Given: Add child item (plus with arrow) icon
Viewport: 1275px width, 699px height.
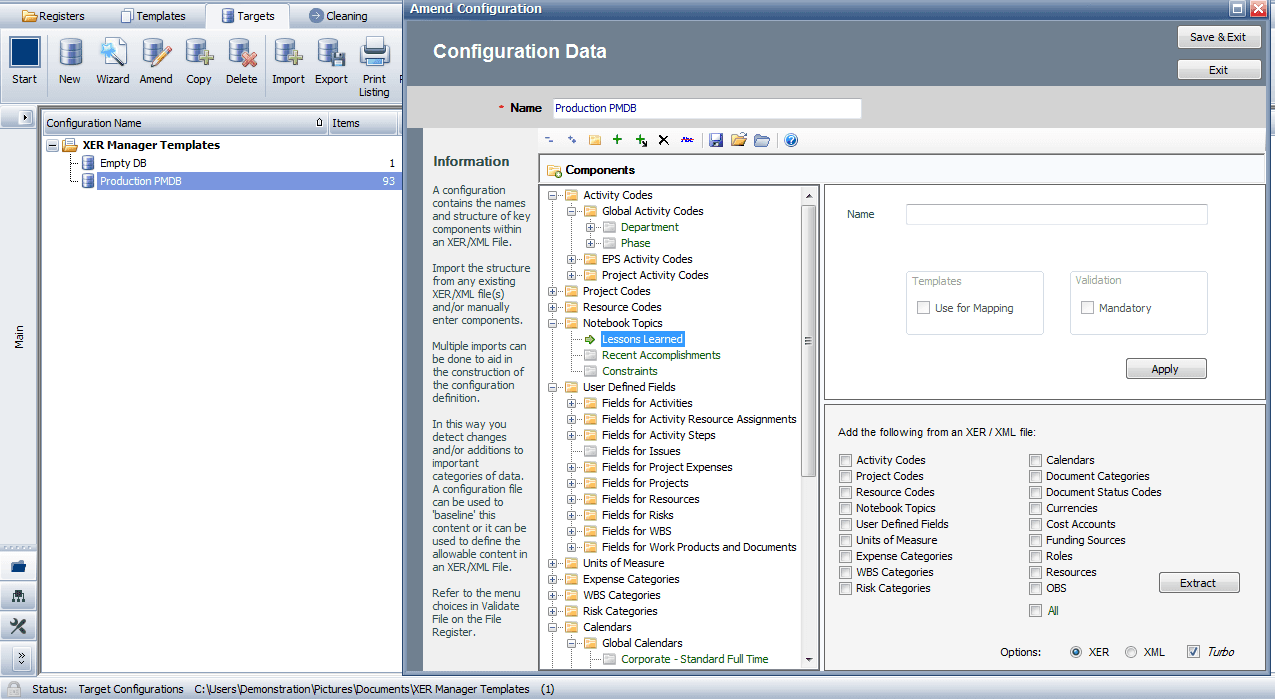Looking at the screenshot, I should coord(641,141).
